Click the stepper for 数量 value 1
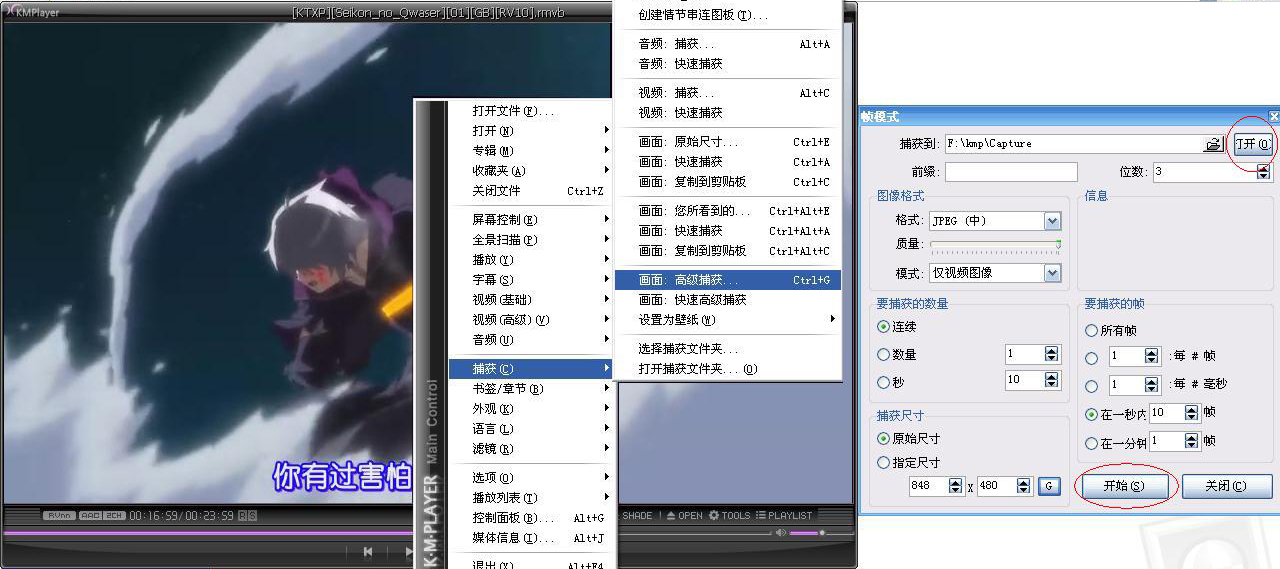 [x=1051, y=354]
